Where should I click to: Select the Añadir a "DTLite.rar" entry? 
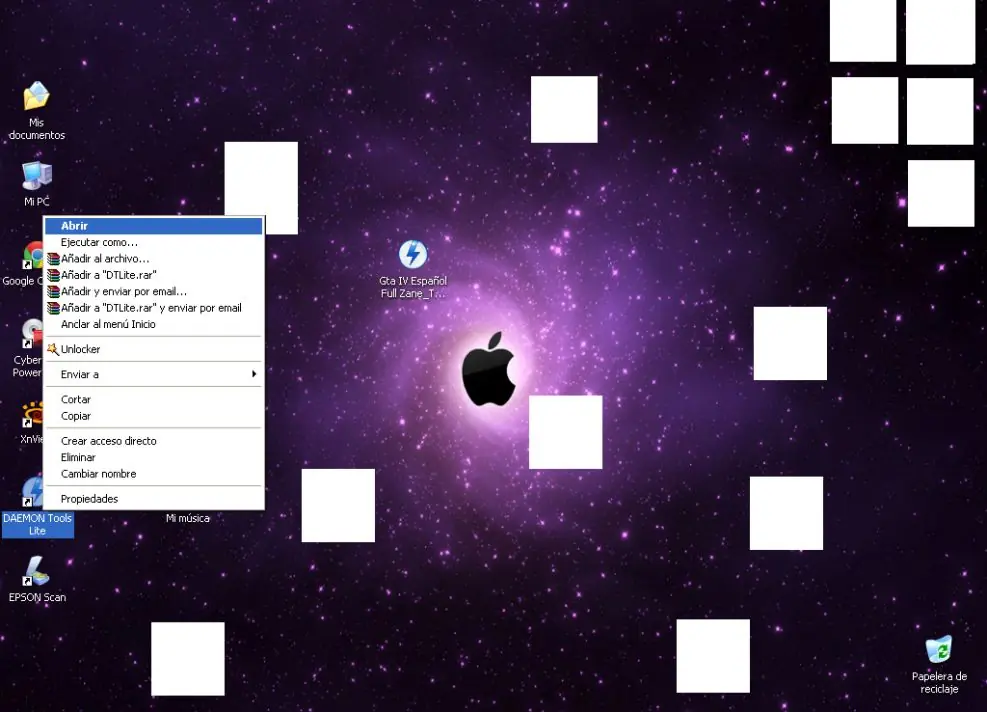tap(154, 275)
